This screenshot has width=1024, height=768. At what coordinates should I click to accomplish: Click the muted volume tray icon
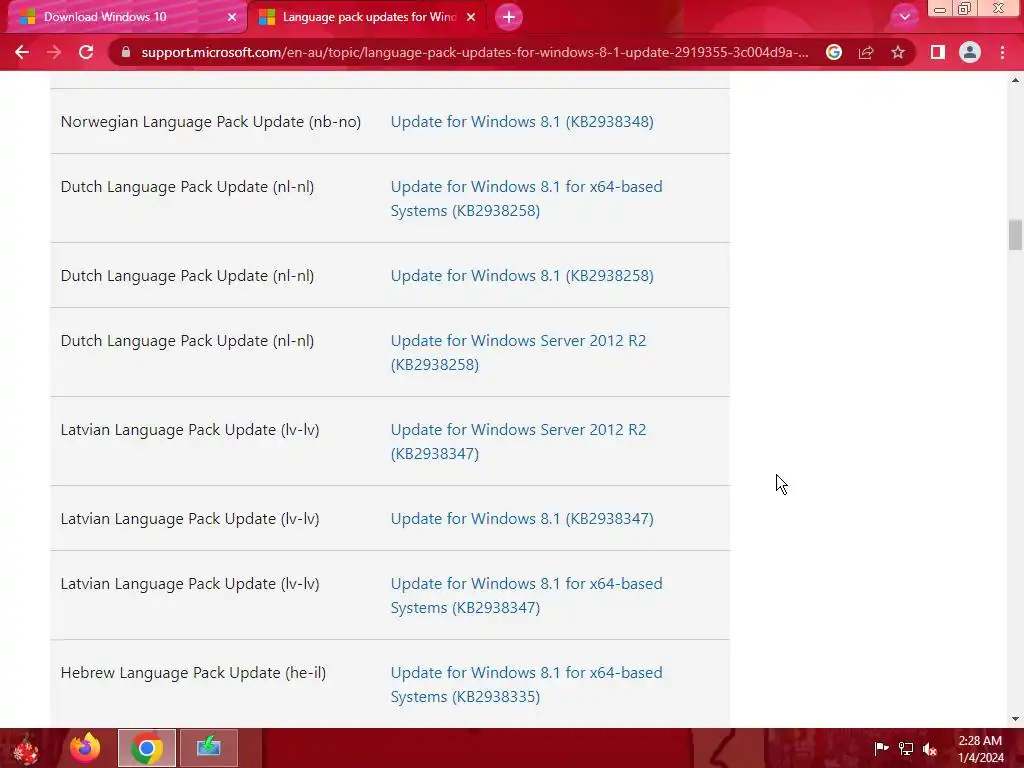click(930, 748)
